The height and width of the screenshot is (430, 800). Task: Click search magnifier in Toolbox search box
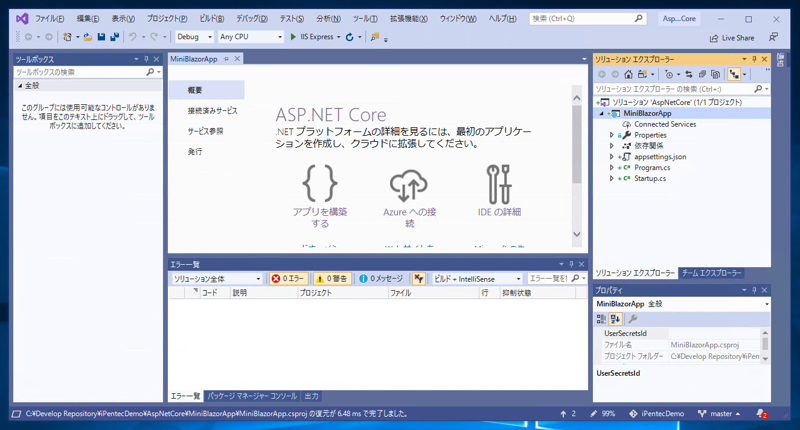[150, 72]
